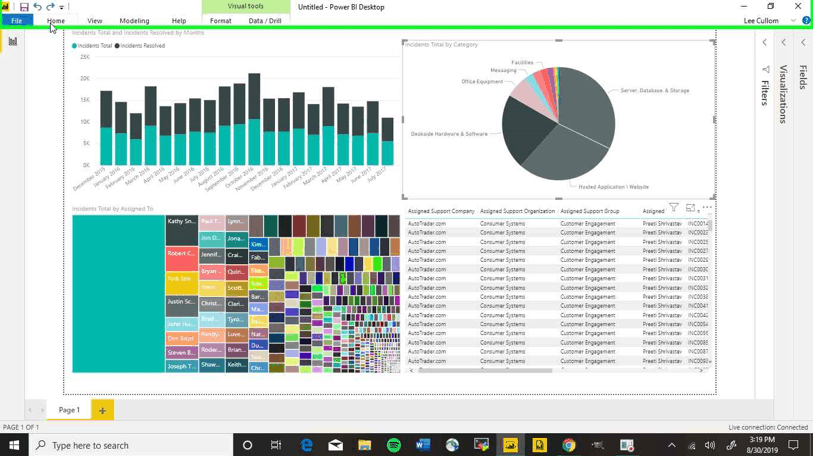Open the Modeling ribbon tab
The width and height of the screenshot is (815, 457).
pos(134,21)
